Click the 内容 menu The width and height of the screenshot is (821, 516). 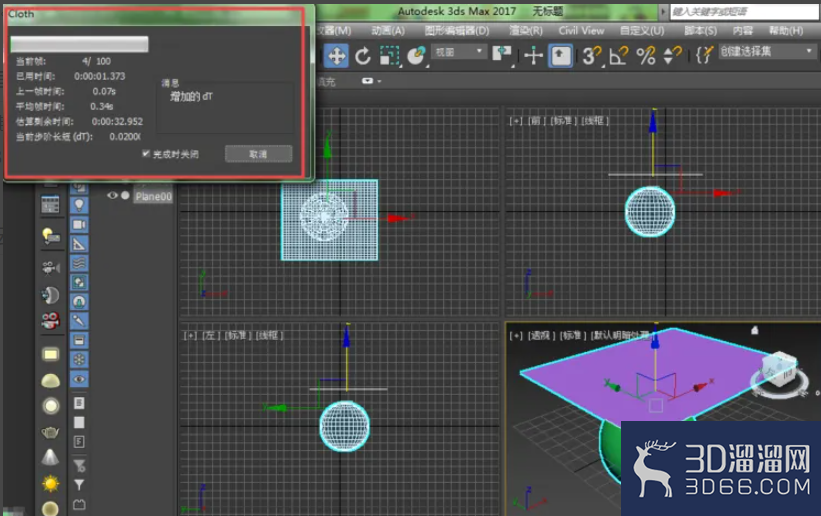pos(742,31)
